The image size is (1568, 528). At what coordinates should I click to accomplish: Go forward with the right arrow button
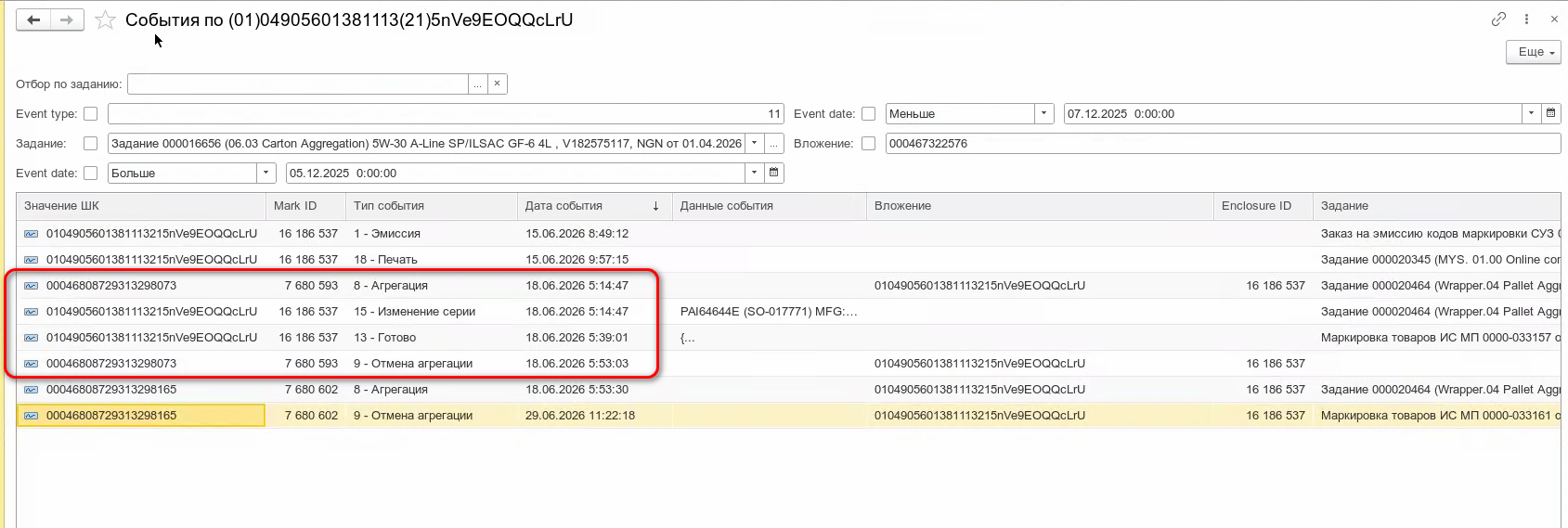click(x=67, y=19)
